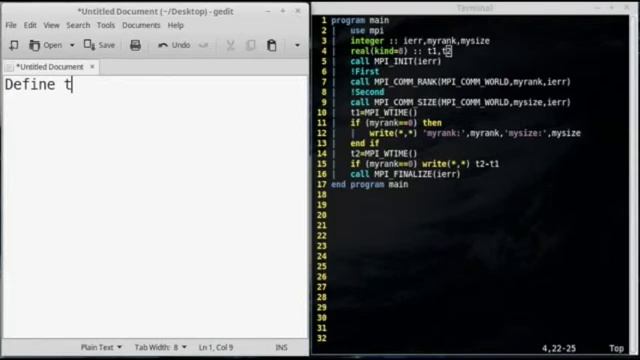The image size is (640, 360).
Task: Click the Print icon in gedit toolbar
Action: [x=136, y=45]
